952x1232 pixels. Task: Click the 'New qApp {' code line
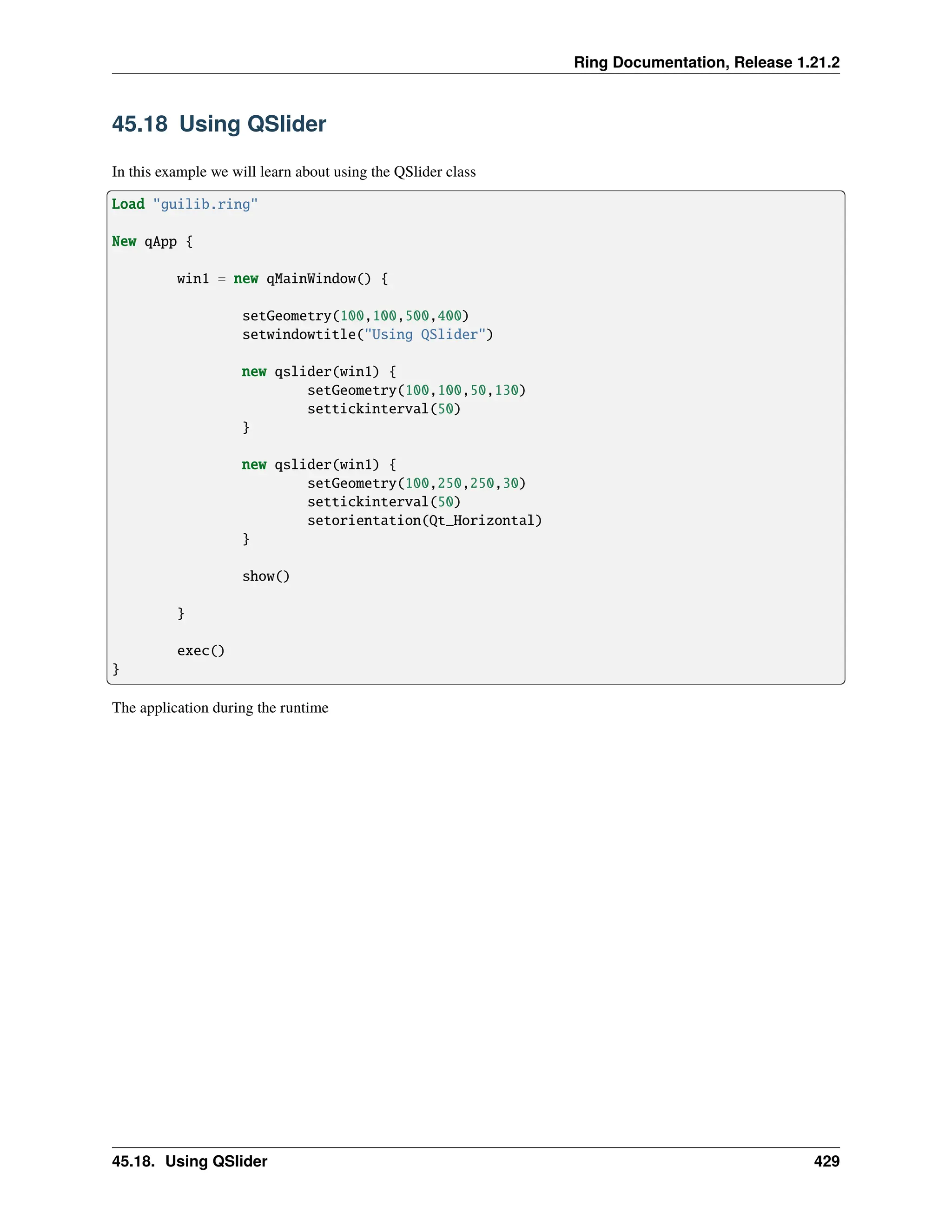tap(152, 241)
